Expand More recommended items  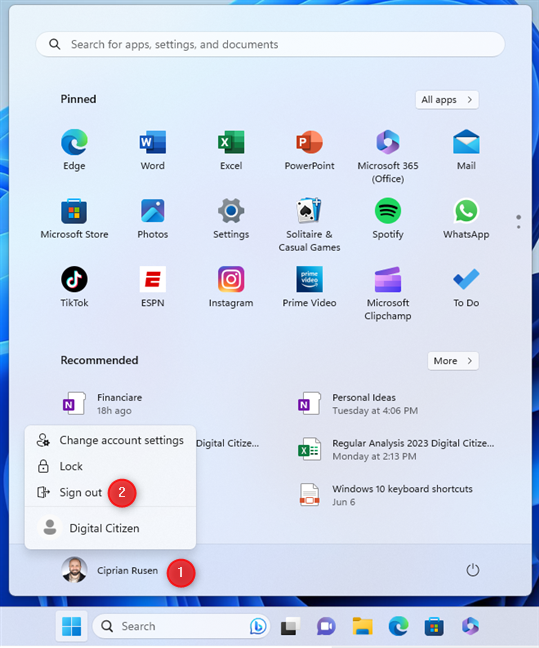coord(453,361)
